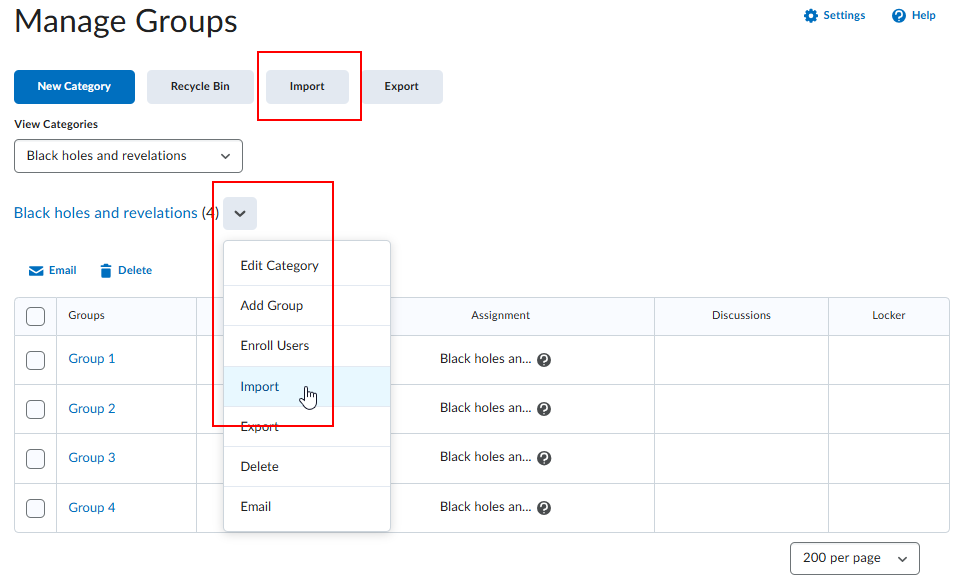
Task: Click the Settings gear icon
Action: point(811,16)
